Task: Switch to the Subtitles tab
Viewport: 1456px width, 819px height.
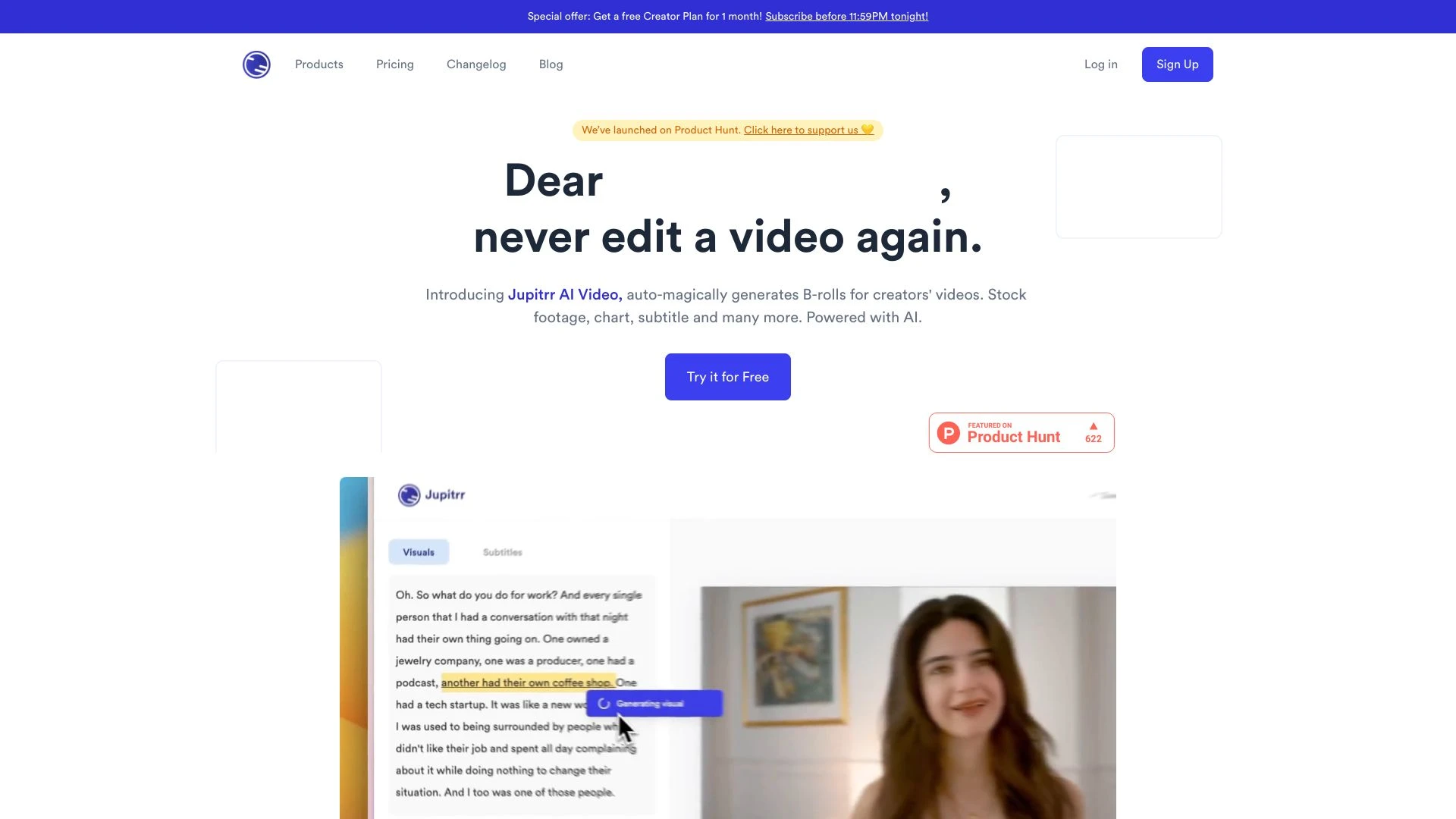Action: [x=502, y=551]
